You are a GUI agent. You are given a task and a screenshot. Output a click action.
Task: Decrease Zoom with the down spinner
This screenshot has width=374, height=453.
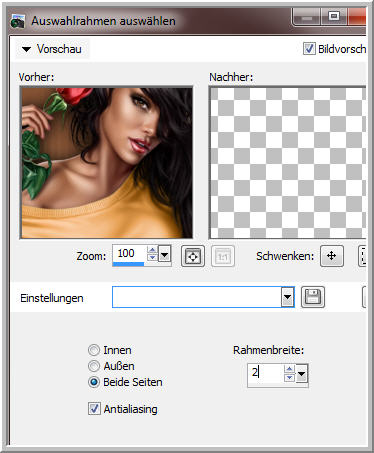coord(152,257)
